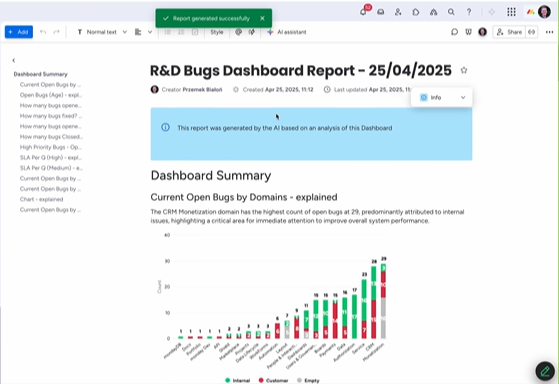559x384 pixels.
Task: Click the CRM Monetization bar labeled 29
Action: 384,301
